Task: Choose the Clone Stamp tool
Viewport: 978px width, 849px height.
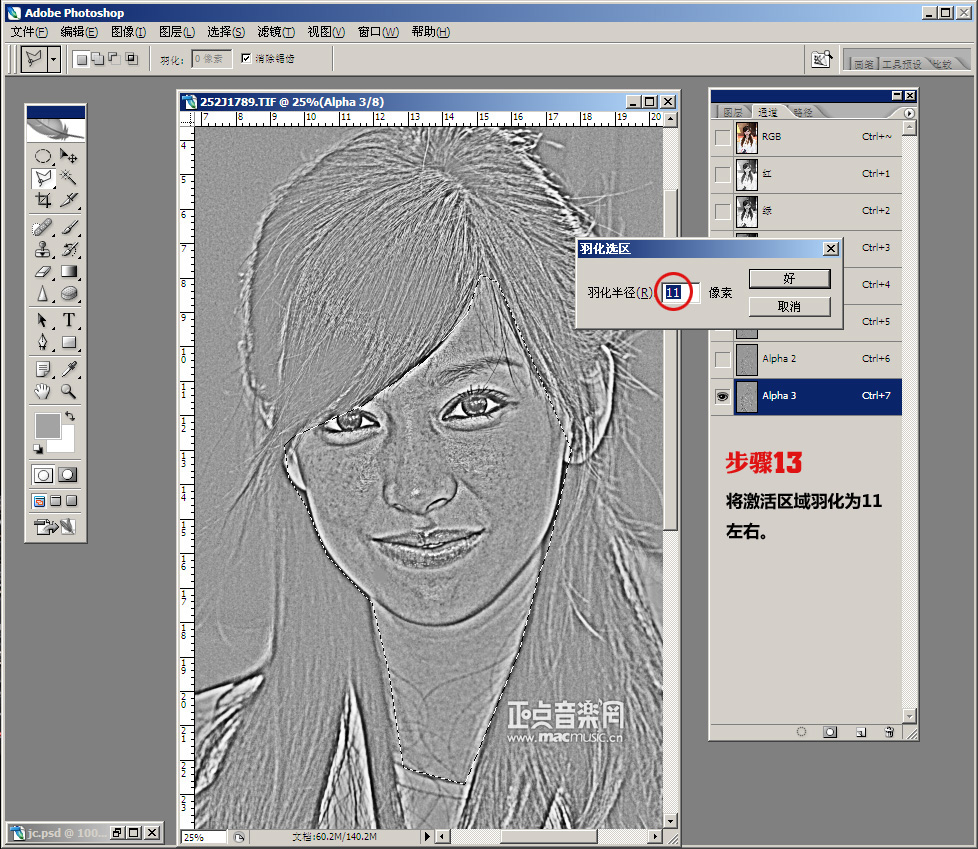Action: [x=43, y=249]
